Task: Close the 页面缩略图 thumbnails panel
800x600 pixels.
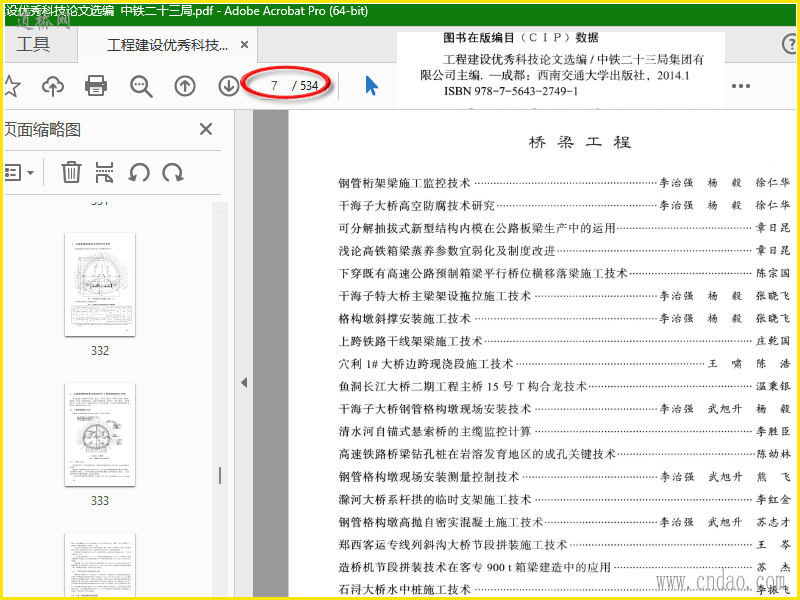Action: tap(206, 129)
